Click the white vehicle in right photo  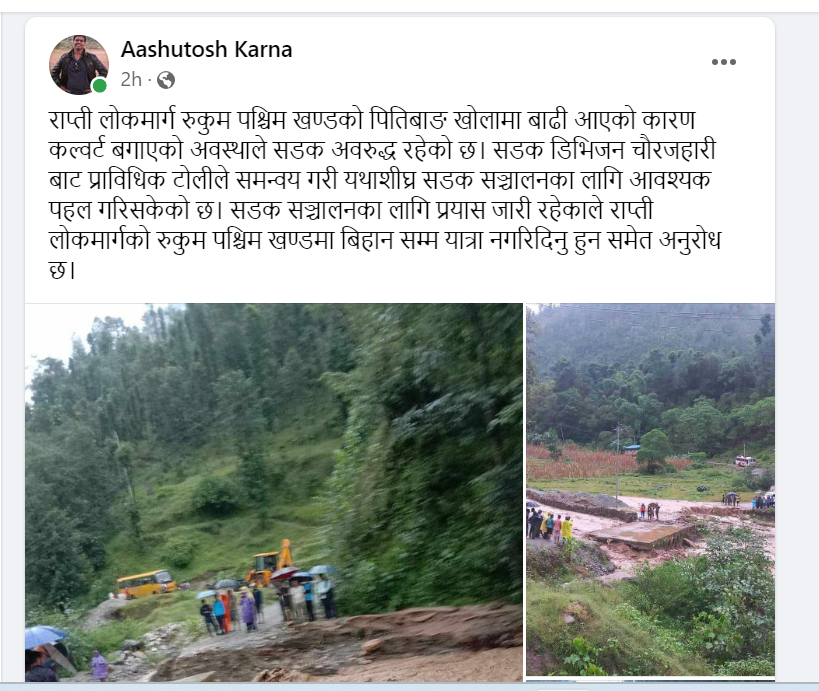point(745,461)
